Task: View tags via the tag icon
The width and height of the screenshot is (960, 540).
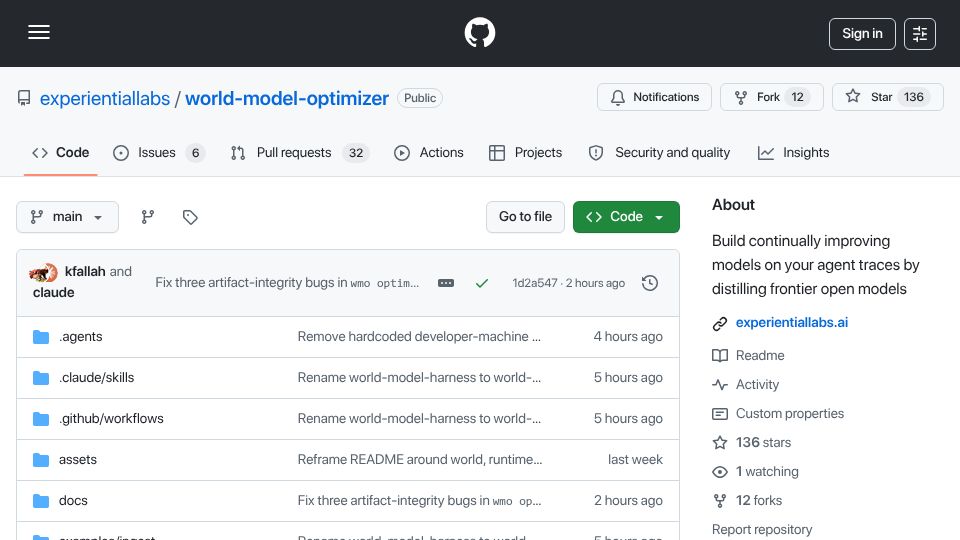Action: coord(190,217)
